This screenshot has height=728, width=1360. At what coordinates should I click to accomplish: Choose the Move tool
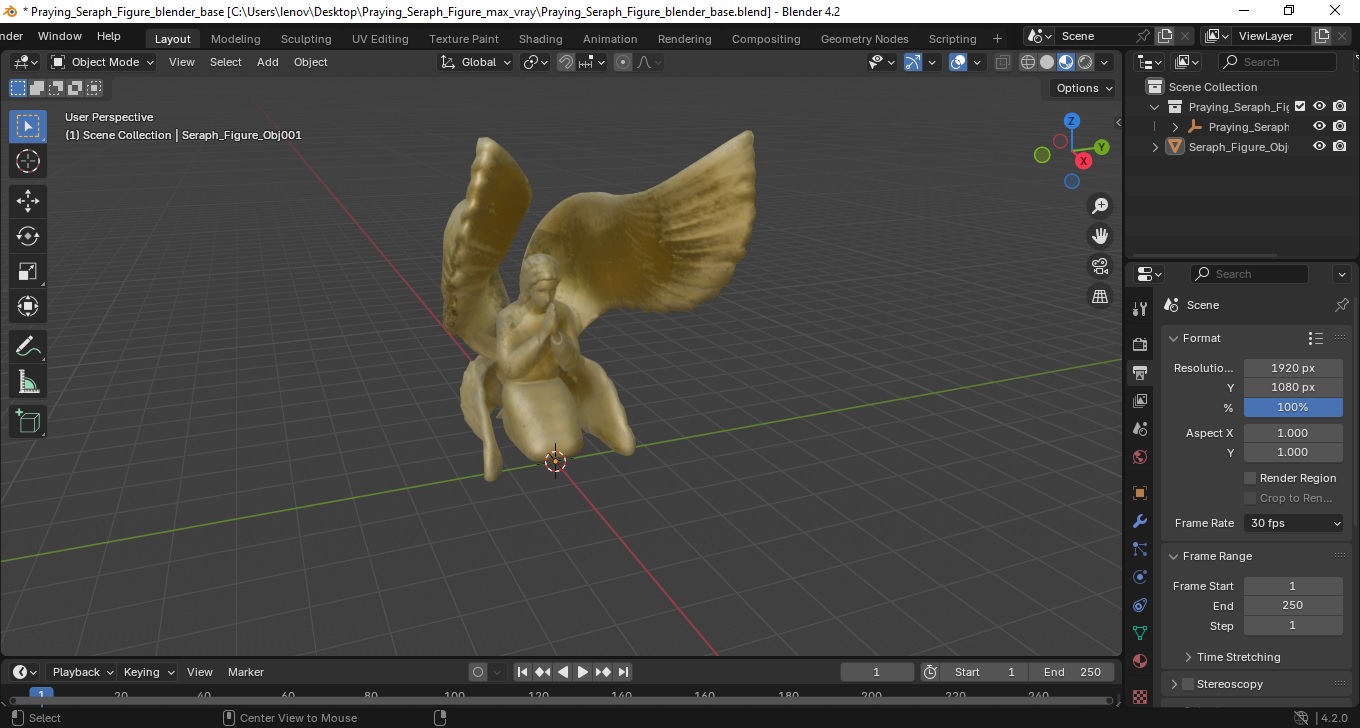(x=28, y=201)
